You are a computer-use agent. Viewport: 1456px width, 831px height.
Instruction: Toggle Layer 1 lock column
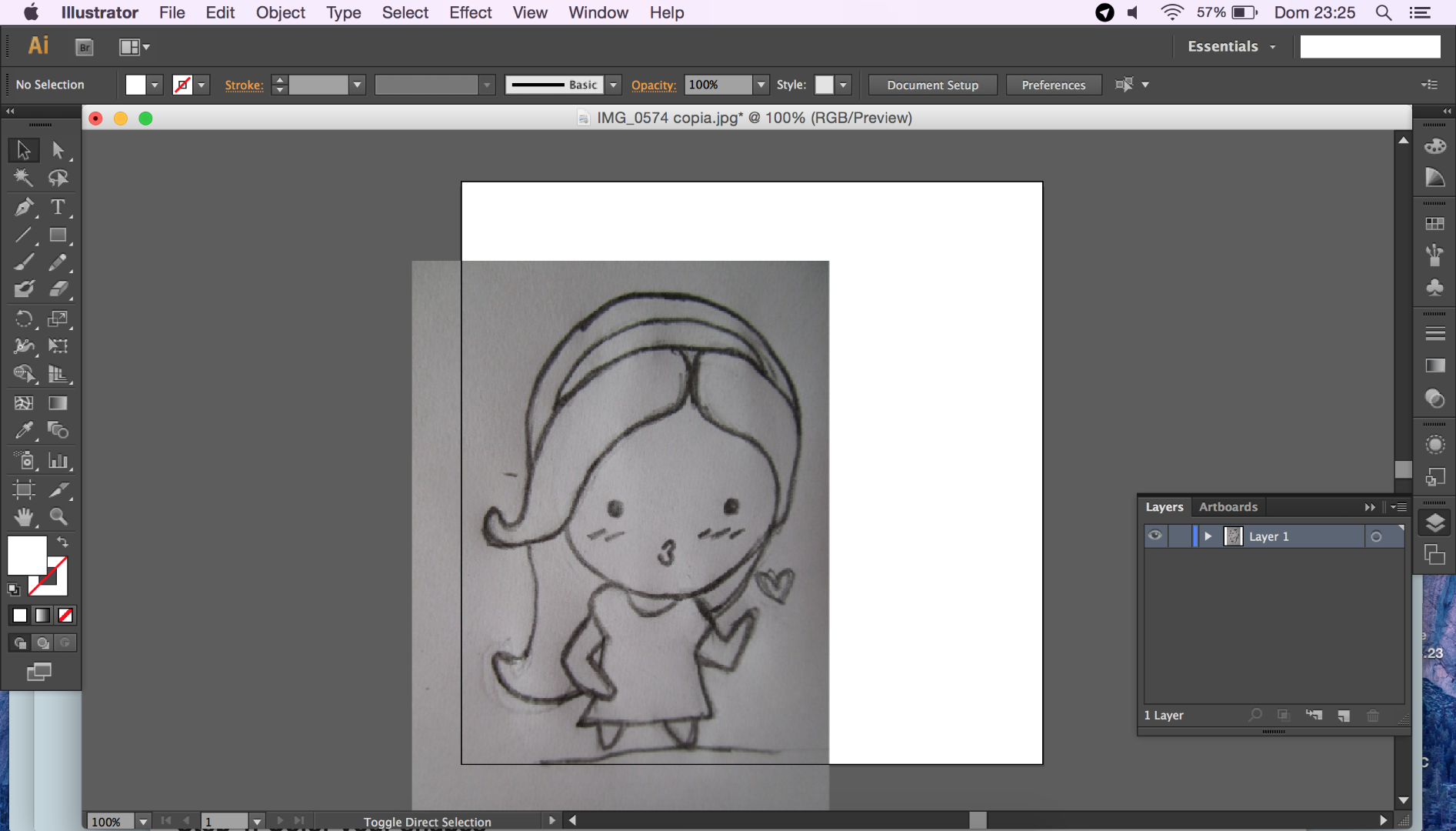pyautogui.click(x=1180, y=536)
